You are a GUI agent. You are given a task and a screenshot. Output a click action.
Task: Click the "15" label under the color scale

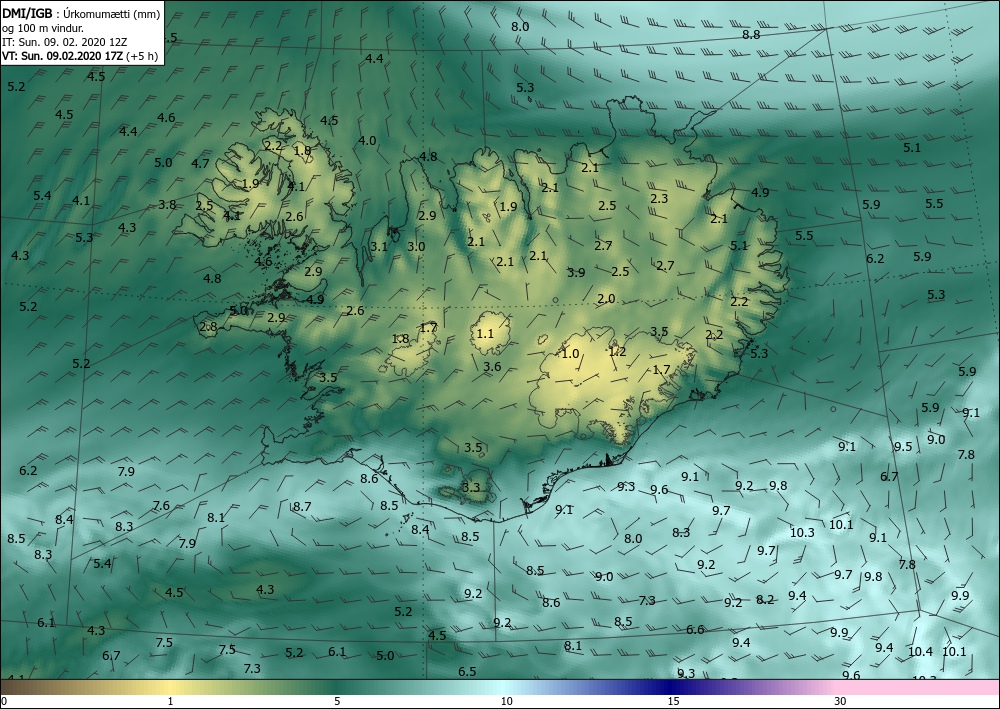[x=673, y=701]
